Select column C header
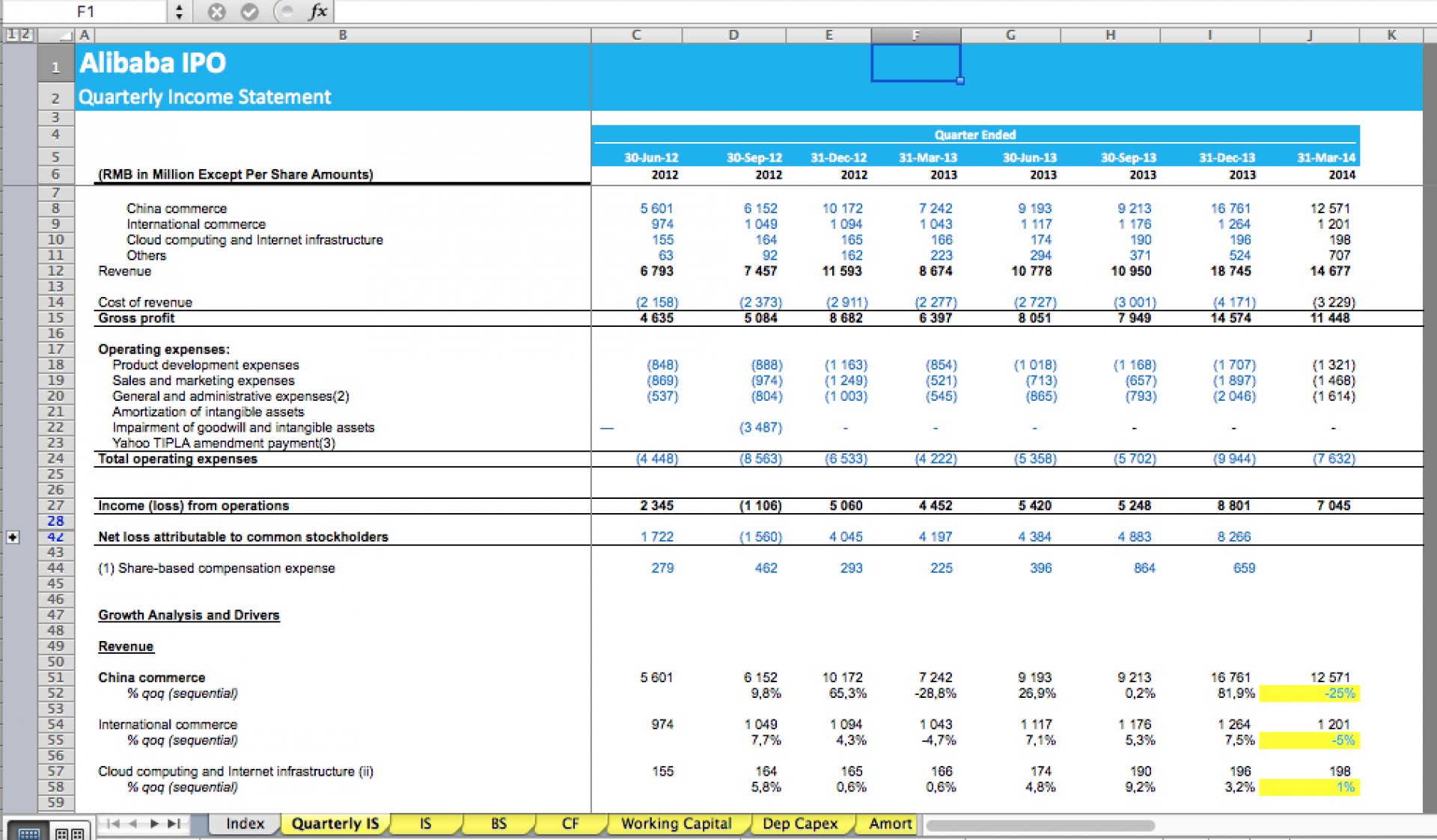This screenshot has width=1437, height=840. 636,35
